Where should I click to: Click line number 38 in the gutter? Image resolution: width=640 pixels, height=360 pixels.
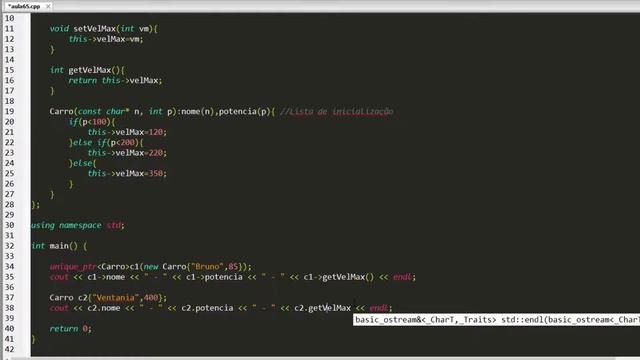click(9, 308)
